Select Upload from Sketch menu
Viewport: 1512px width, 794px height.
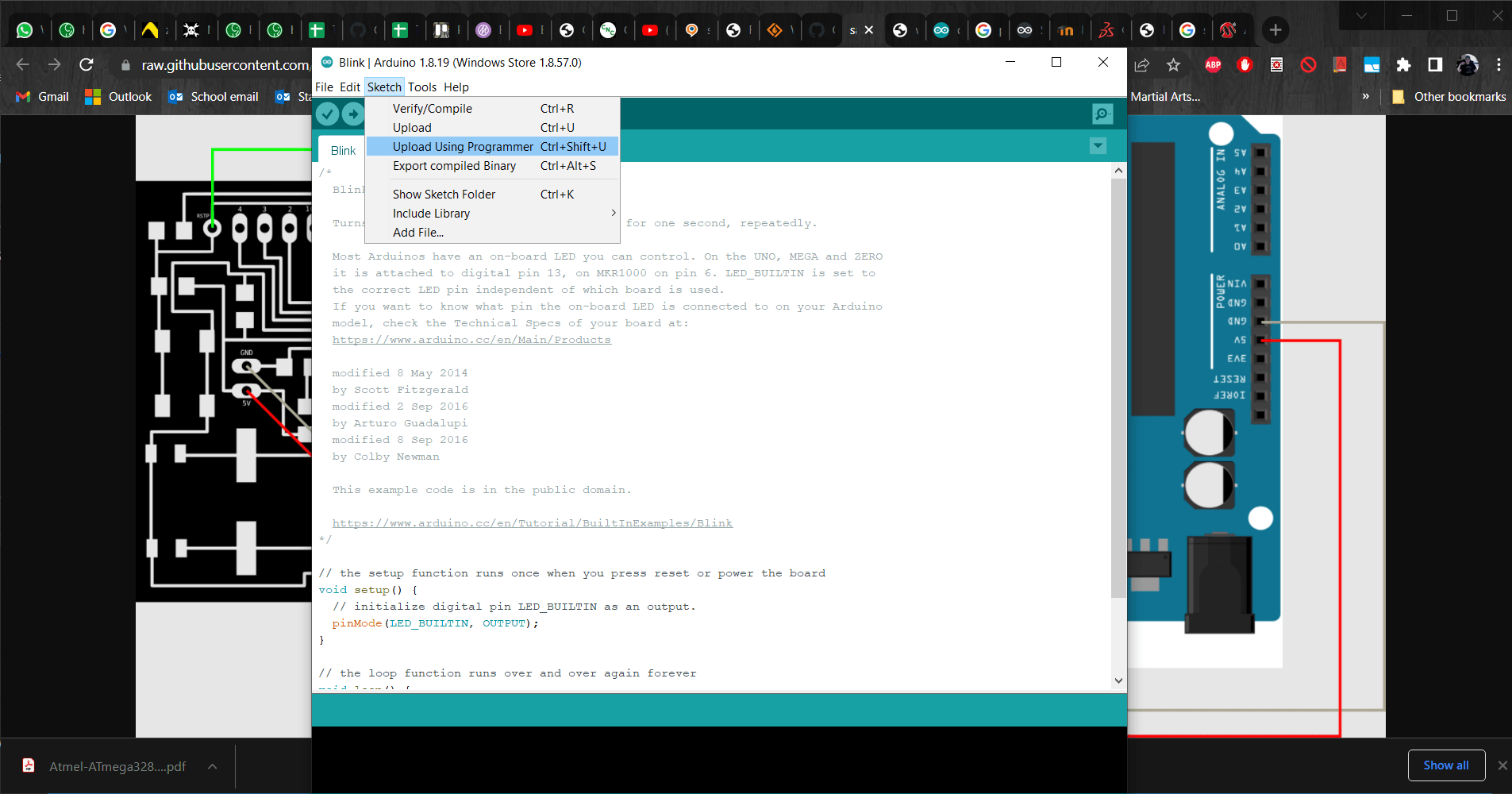(492, 128)
